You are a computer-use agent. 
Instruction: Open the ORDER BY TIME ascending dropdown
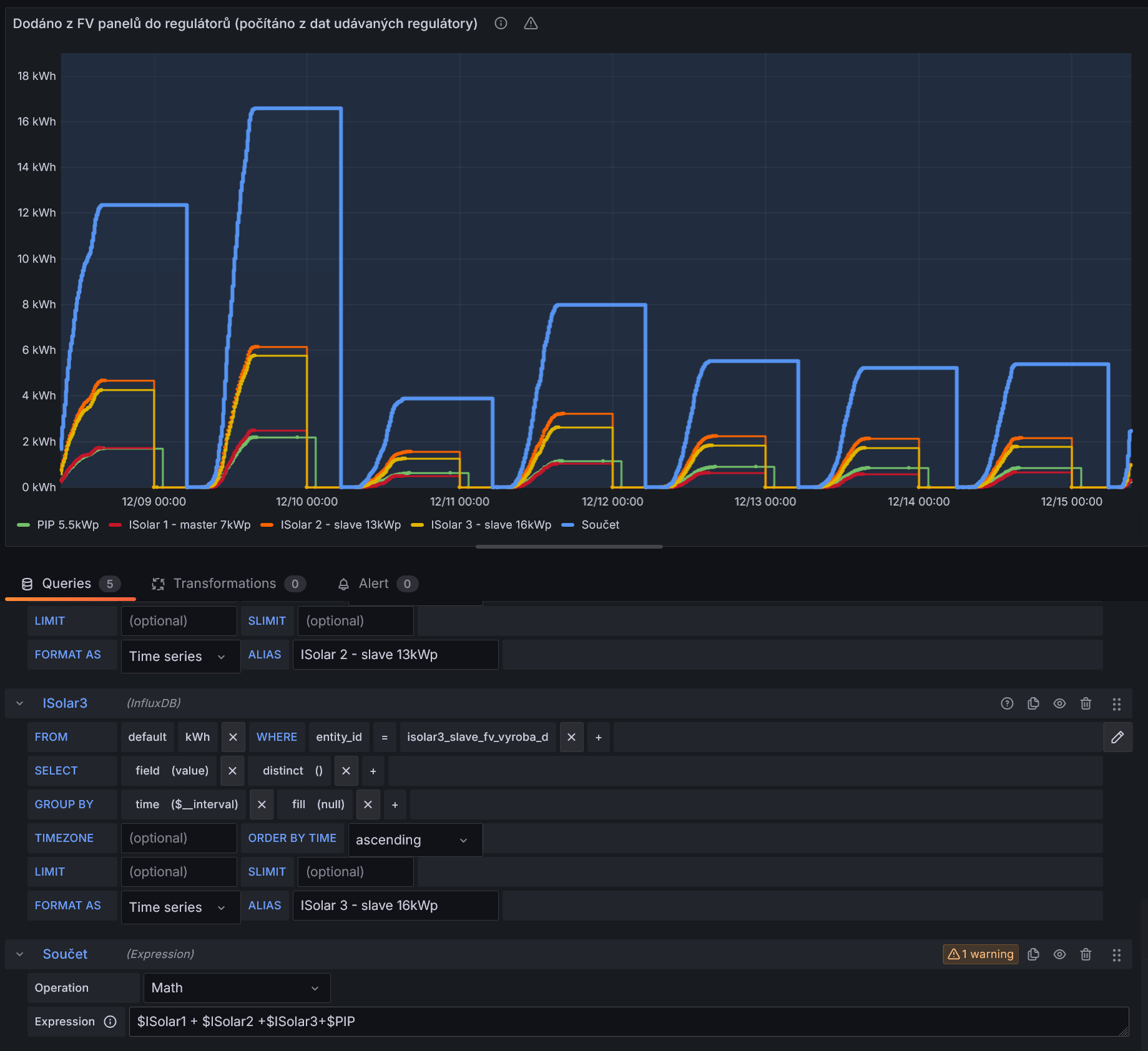[415, 840]
